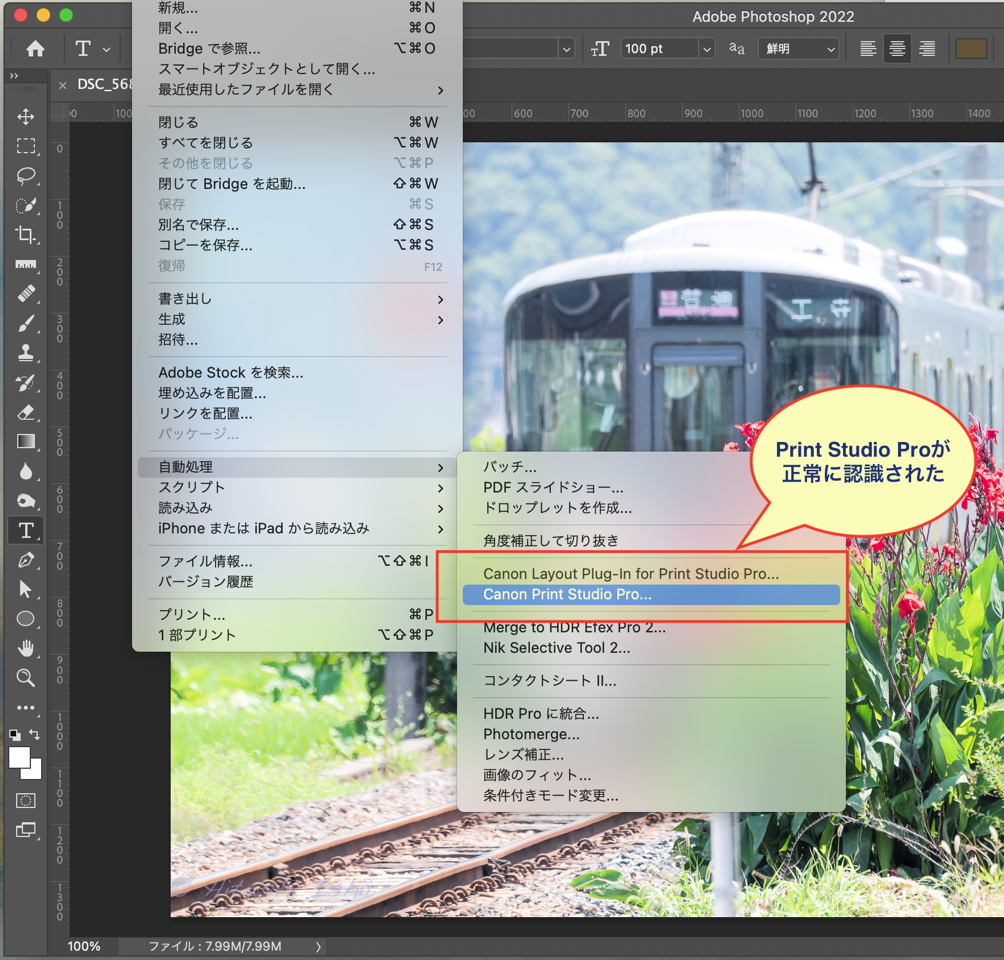The image size is (1004, 960).
Task: Go to the Home screen
Action: click(35, 49)
